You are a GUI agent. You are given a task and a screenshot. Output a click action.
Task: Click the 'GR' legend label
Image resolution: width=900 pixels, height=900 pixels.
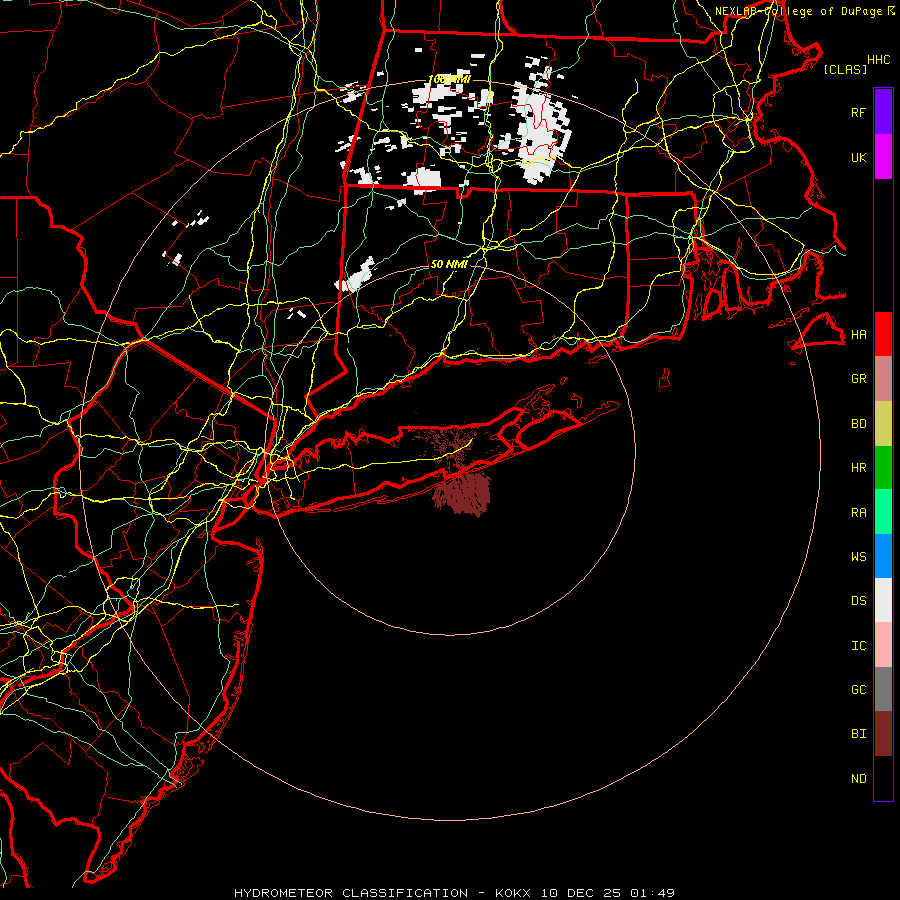tap(858, 379)
